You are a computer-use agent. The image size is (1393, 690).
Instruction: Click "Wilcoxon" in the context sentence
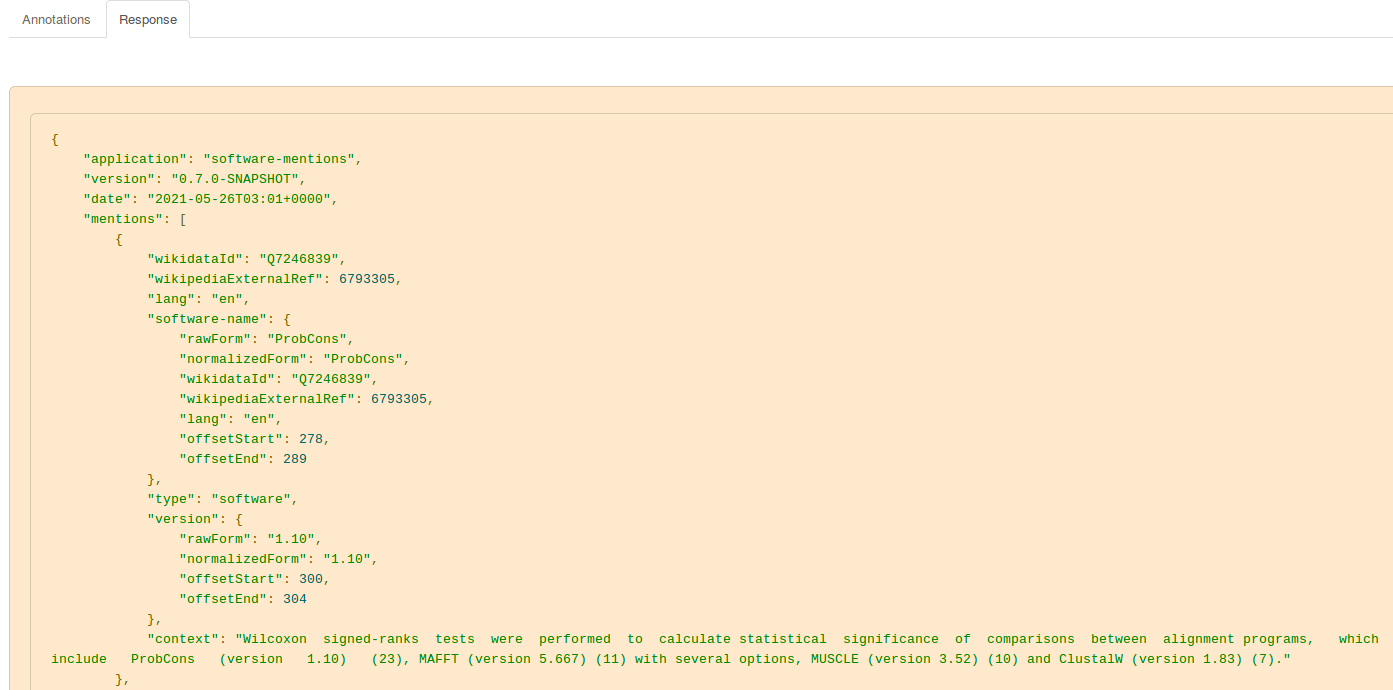pyautogui.click(x=275, y=639)
